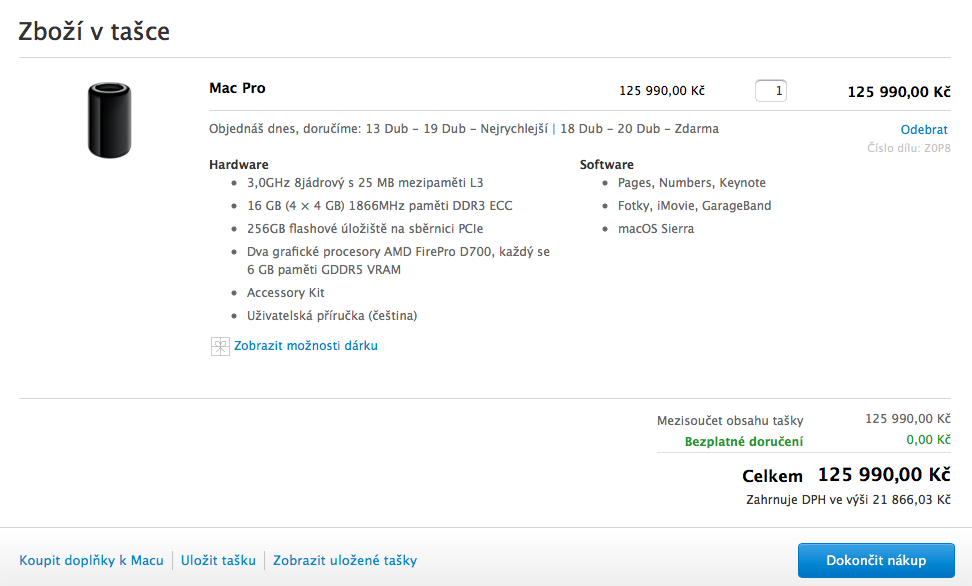The width and height of the screenshot is (972, 586).
Task: Click the Hardware section heading
Action: coord(238,165)
